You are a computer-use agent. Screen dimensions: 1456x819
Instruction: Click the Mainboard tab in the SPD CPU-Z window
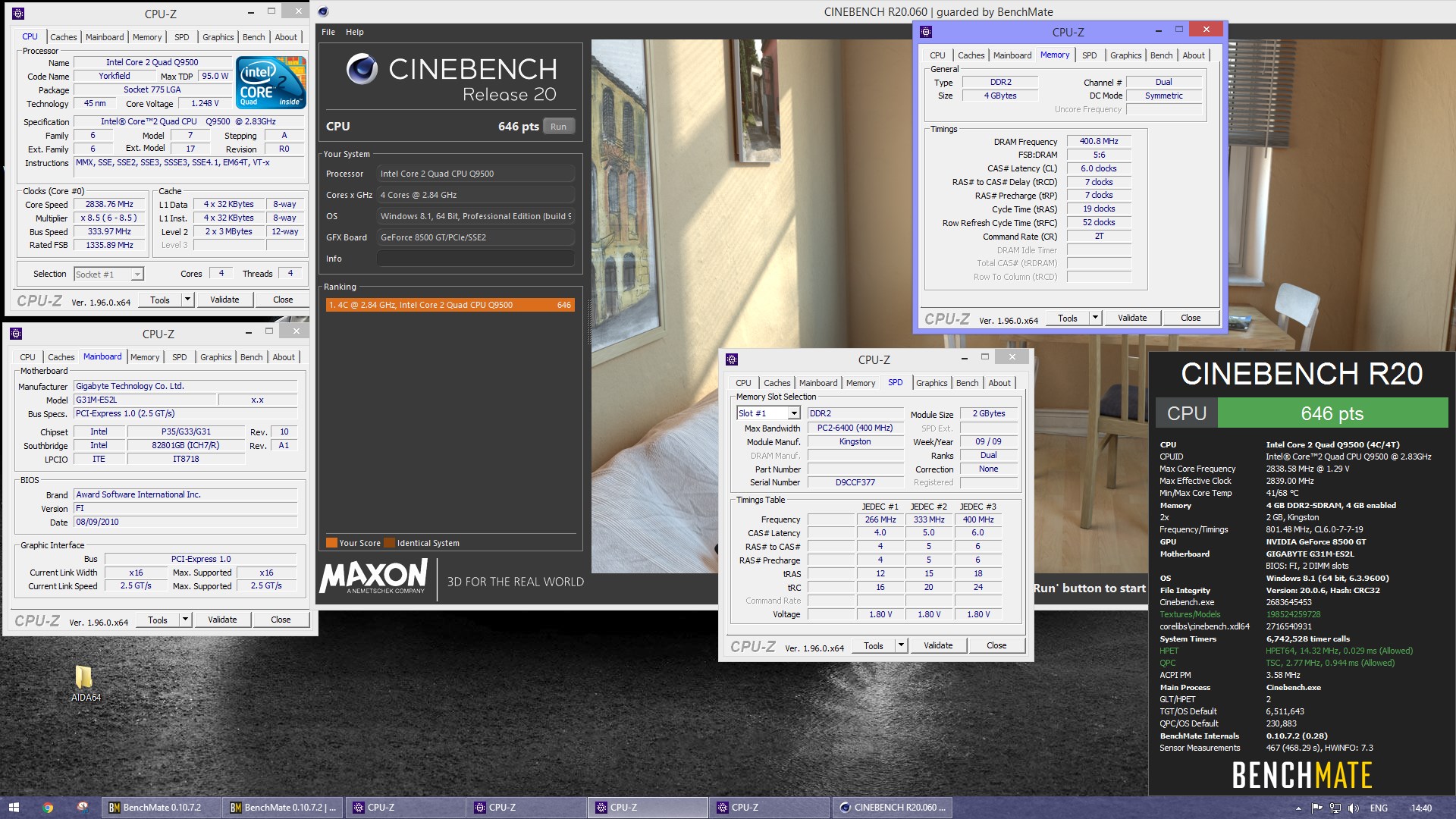(818, 383)
